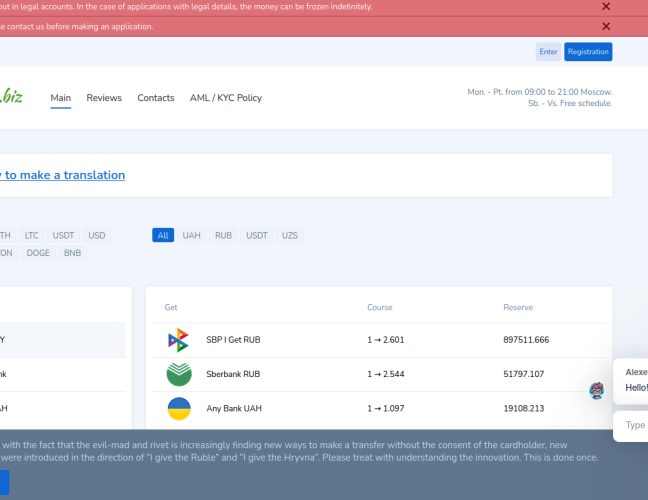Go to the Contacts page
Screen dimensions: 648x500
pos(156,98)
